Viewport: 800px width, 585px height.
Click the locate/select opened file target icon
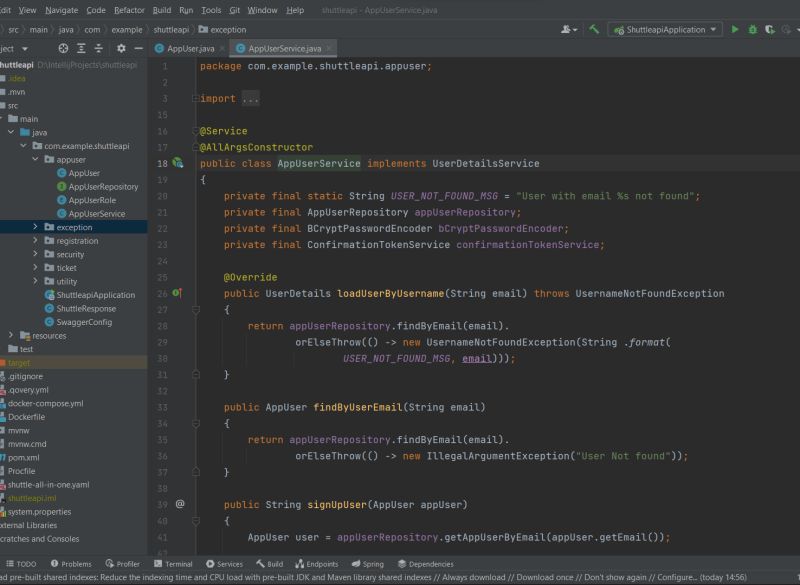click(64, 48)
